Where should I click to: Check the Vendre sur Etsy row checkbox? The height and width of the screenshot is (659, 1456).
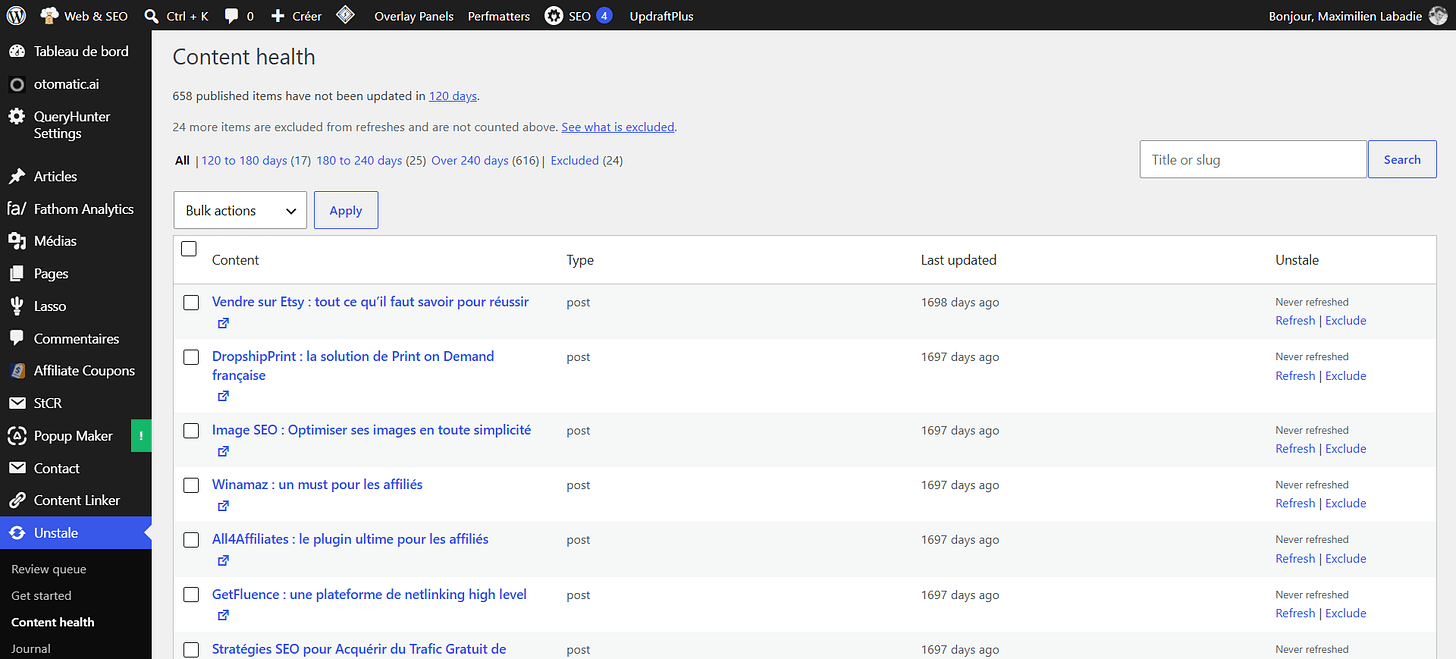(x=191, y=302)
